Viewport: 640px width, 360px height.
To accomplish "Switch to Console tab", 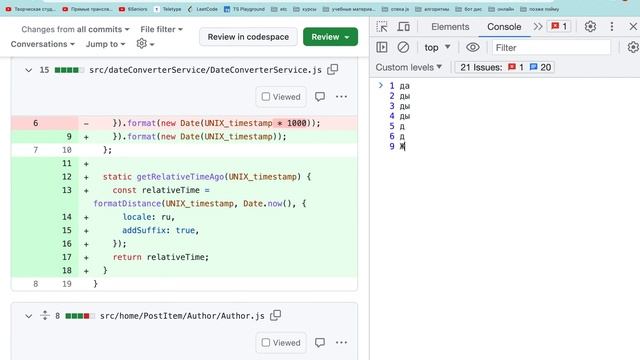I will (504, 27).
